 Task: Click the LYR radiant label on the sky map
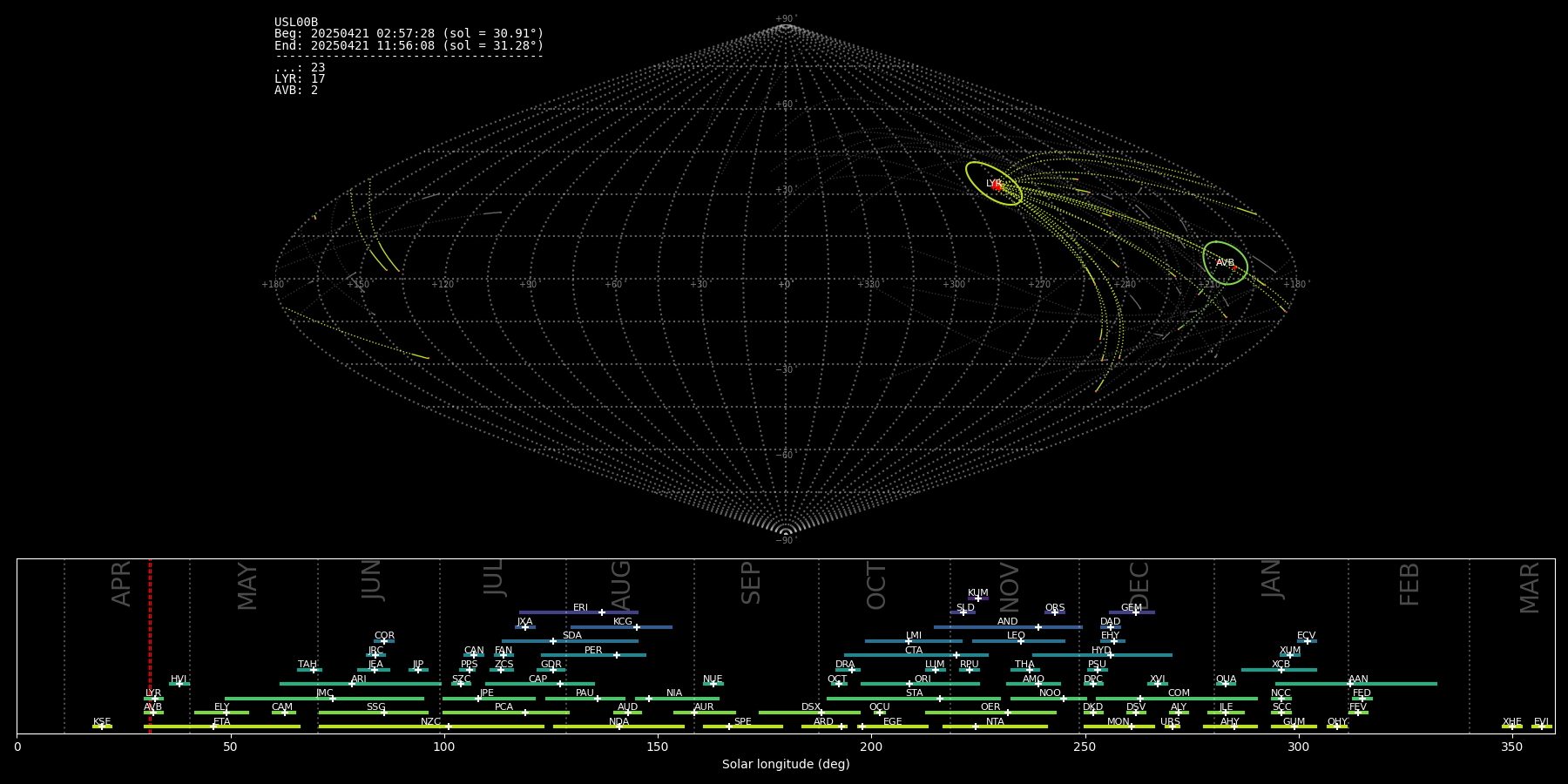click(x=993, y=184)
